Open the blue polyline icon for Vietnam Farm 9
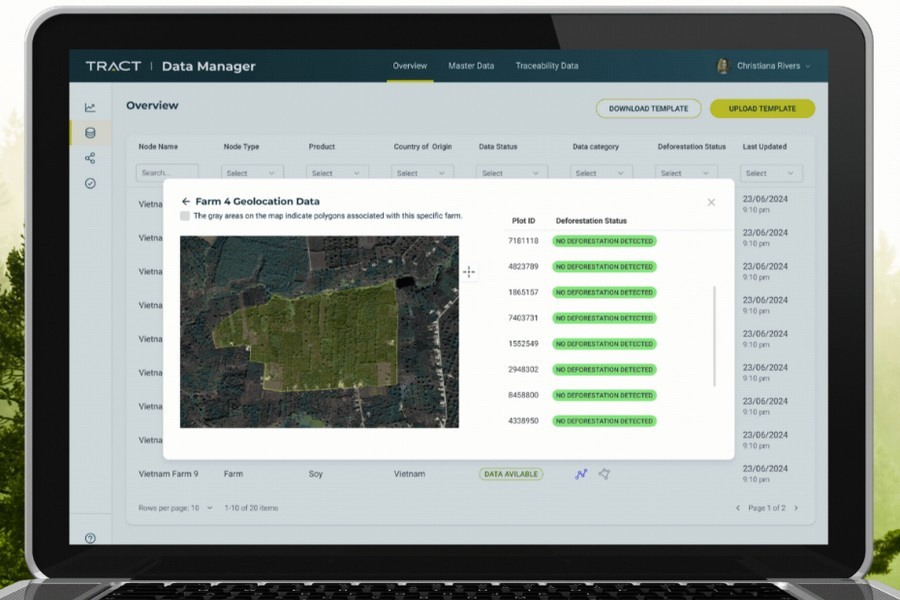Viewport: 900px width, 600px height. [581, 473]
